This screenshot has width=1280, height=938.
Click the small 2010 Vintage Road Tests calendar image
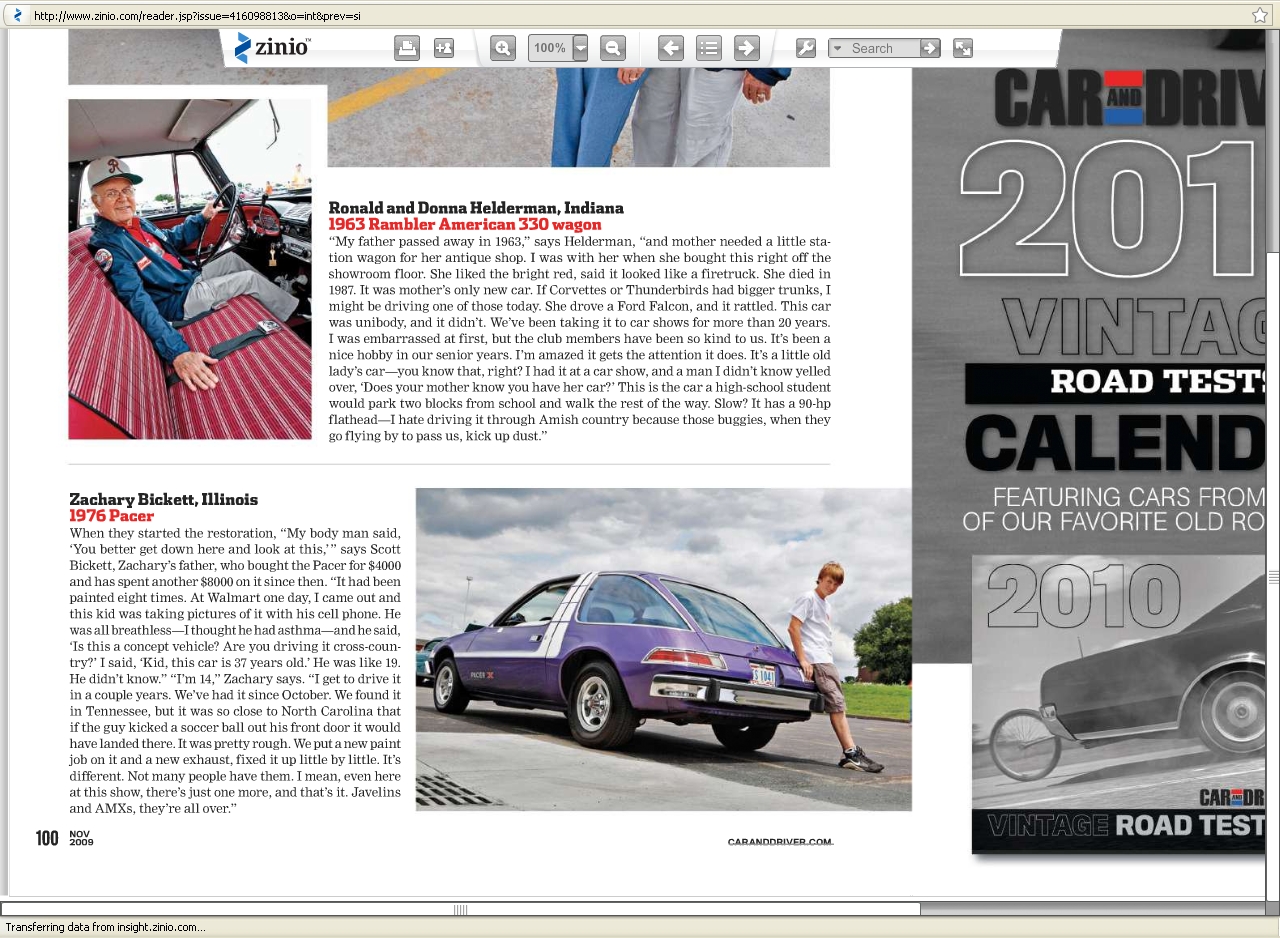1118,705
